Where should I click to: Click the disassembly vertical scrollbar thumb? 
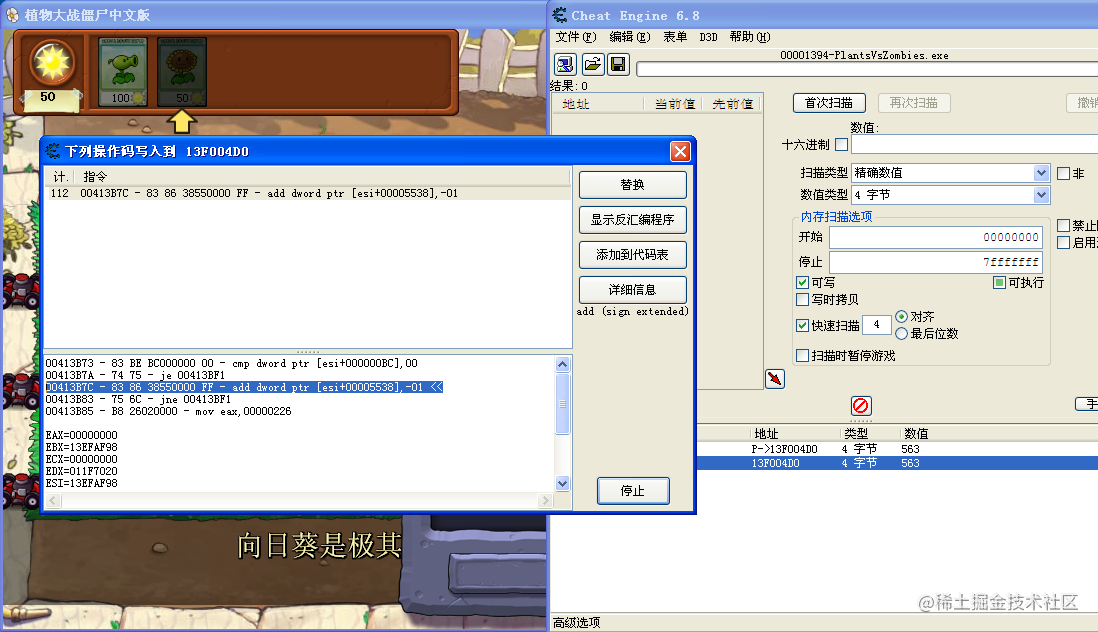coord(562,404)
